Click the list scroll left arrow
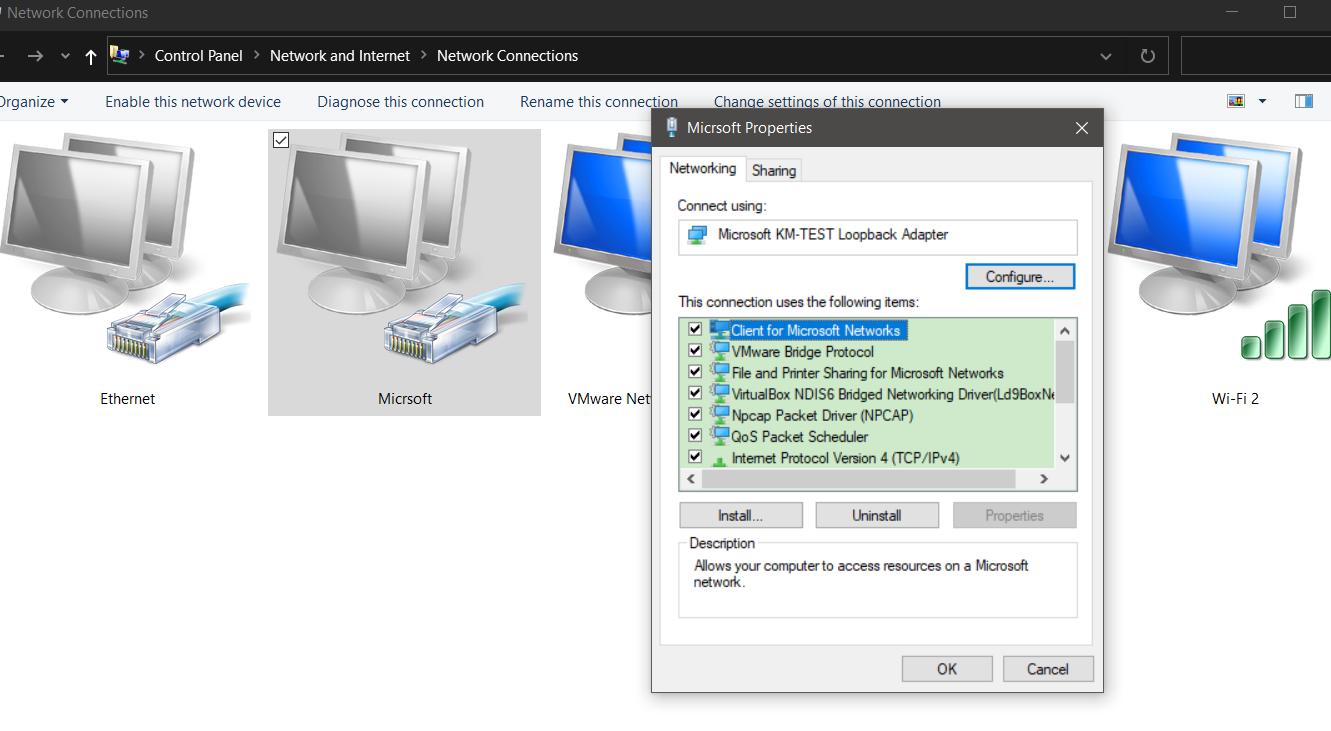 pyautogui.click(x=690, y=479)
